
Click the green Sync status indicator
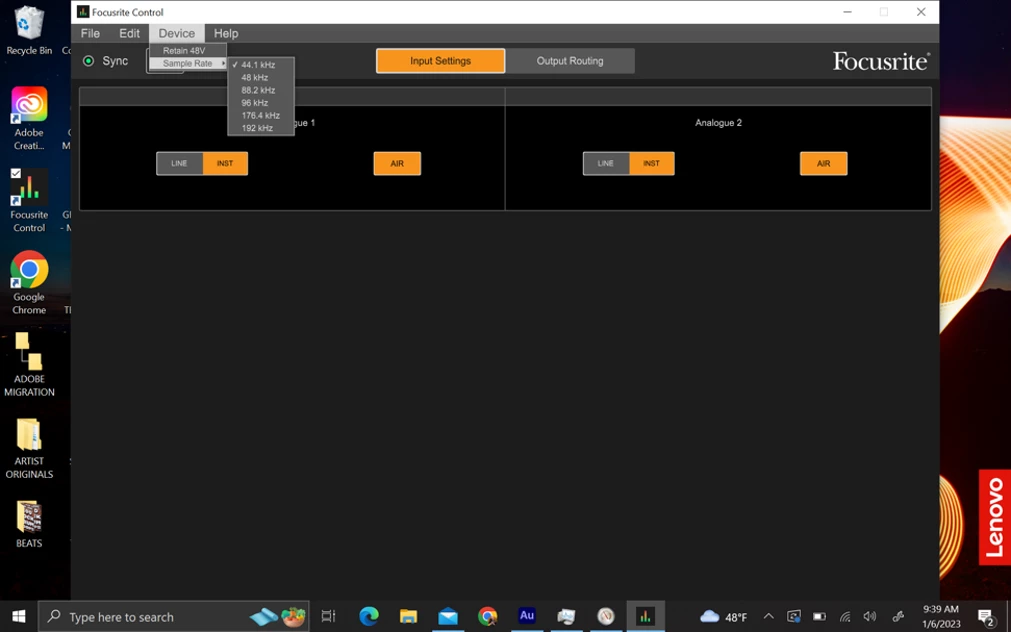click(x=88, y=61)
